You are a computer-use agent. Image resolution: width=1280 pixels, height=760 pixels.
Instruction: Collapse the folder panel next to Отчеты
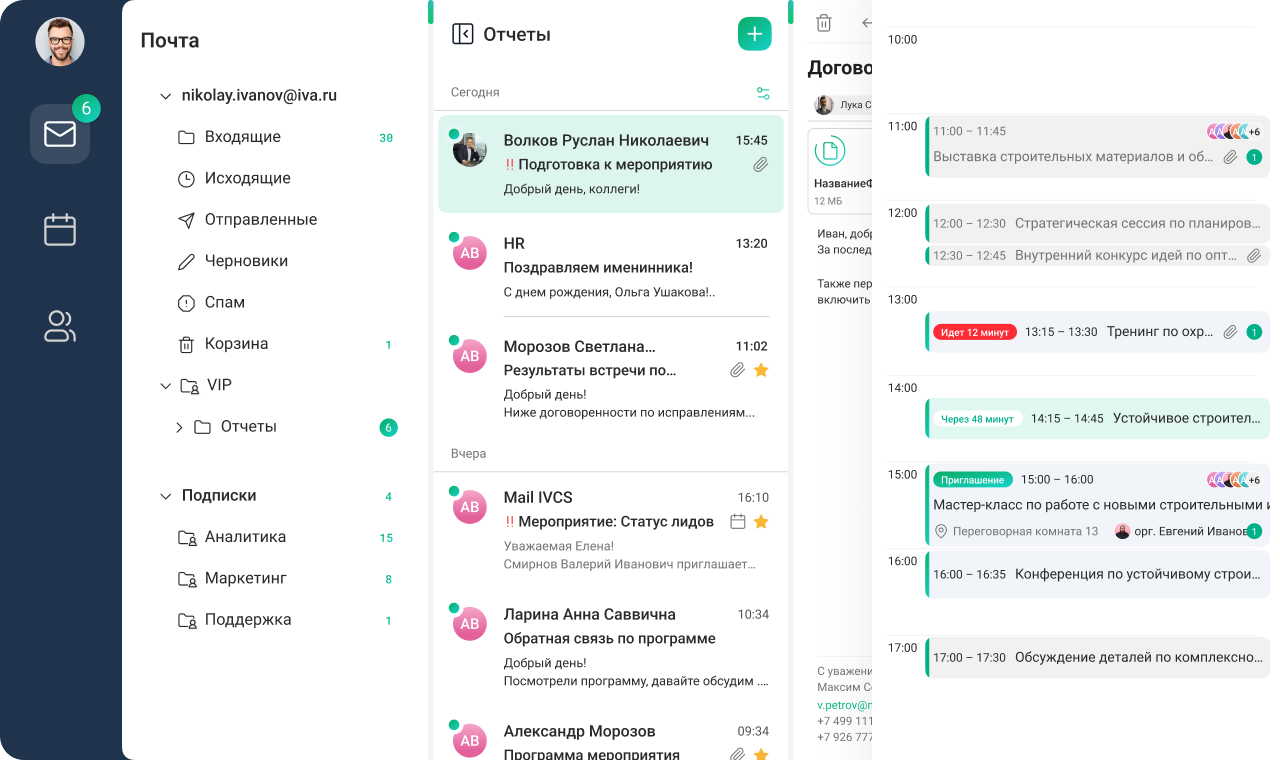point(462,34)
